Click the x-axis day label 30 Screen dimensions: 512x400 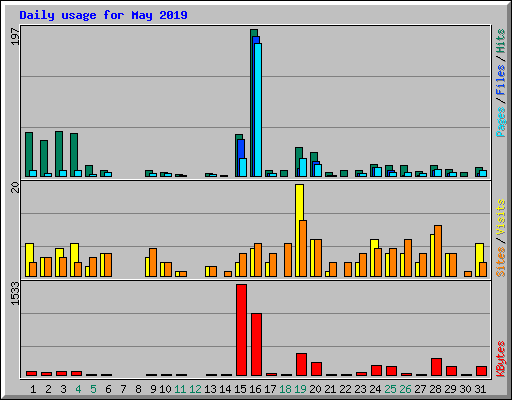point(465,389)
